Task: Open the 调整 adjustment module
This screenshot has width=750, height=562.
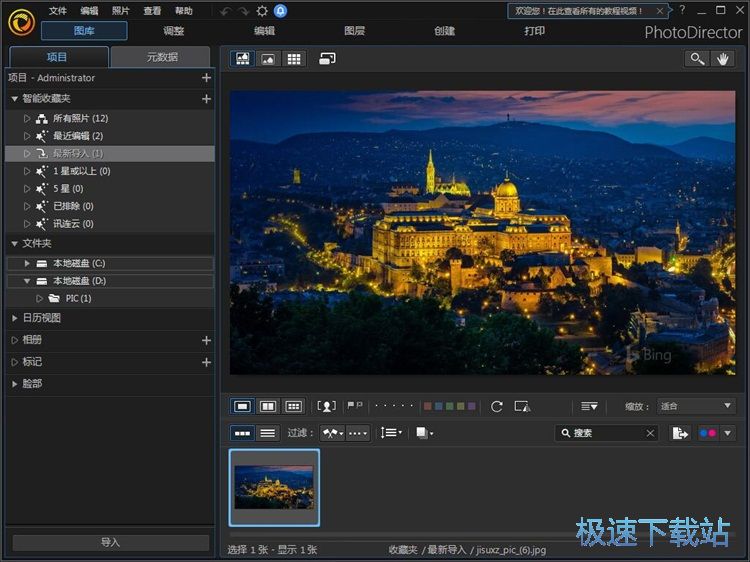Action: (x=174, y=31)
